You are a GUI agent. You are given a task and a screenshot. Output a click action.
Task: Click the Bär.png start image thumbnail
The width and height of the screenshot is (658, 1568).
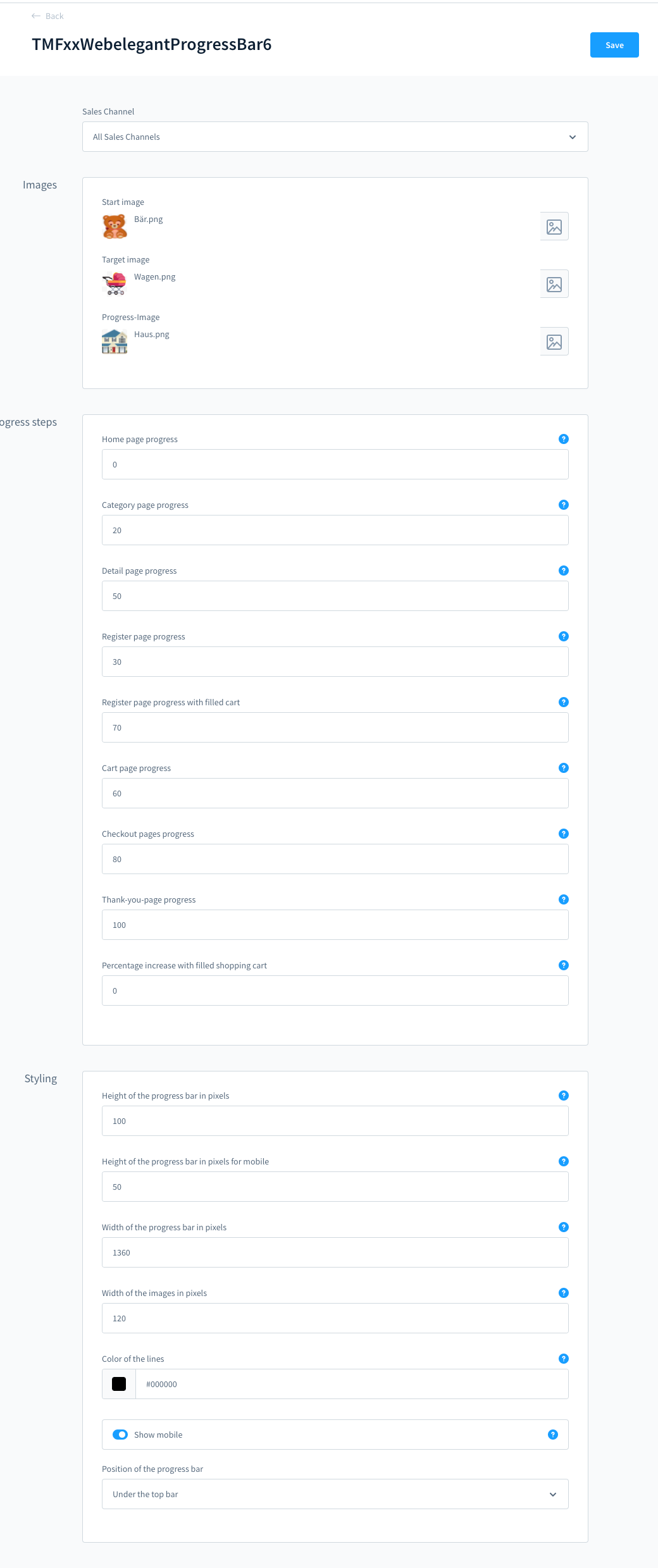tap(115, 226)
